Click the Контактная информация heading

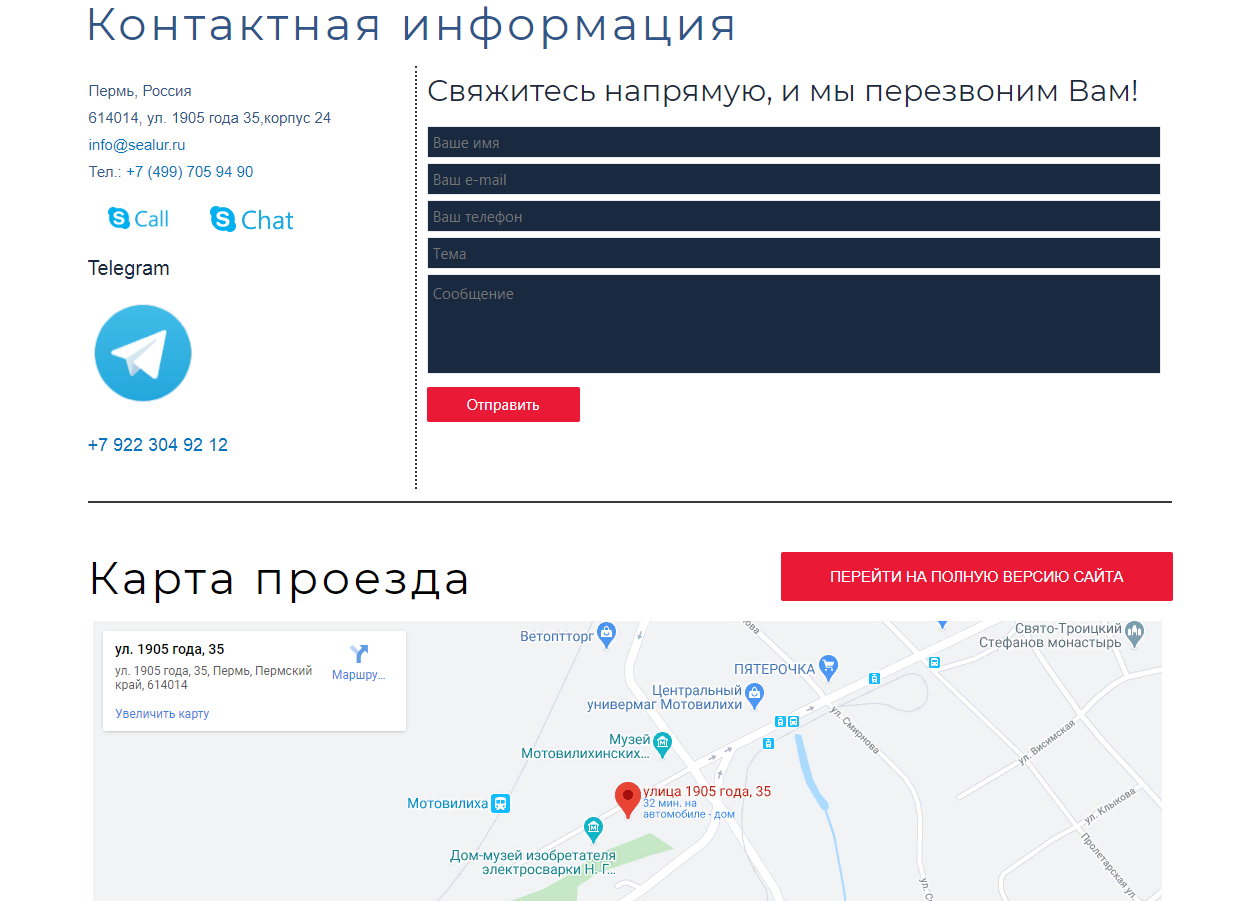[412, 25]
